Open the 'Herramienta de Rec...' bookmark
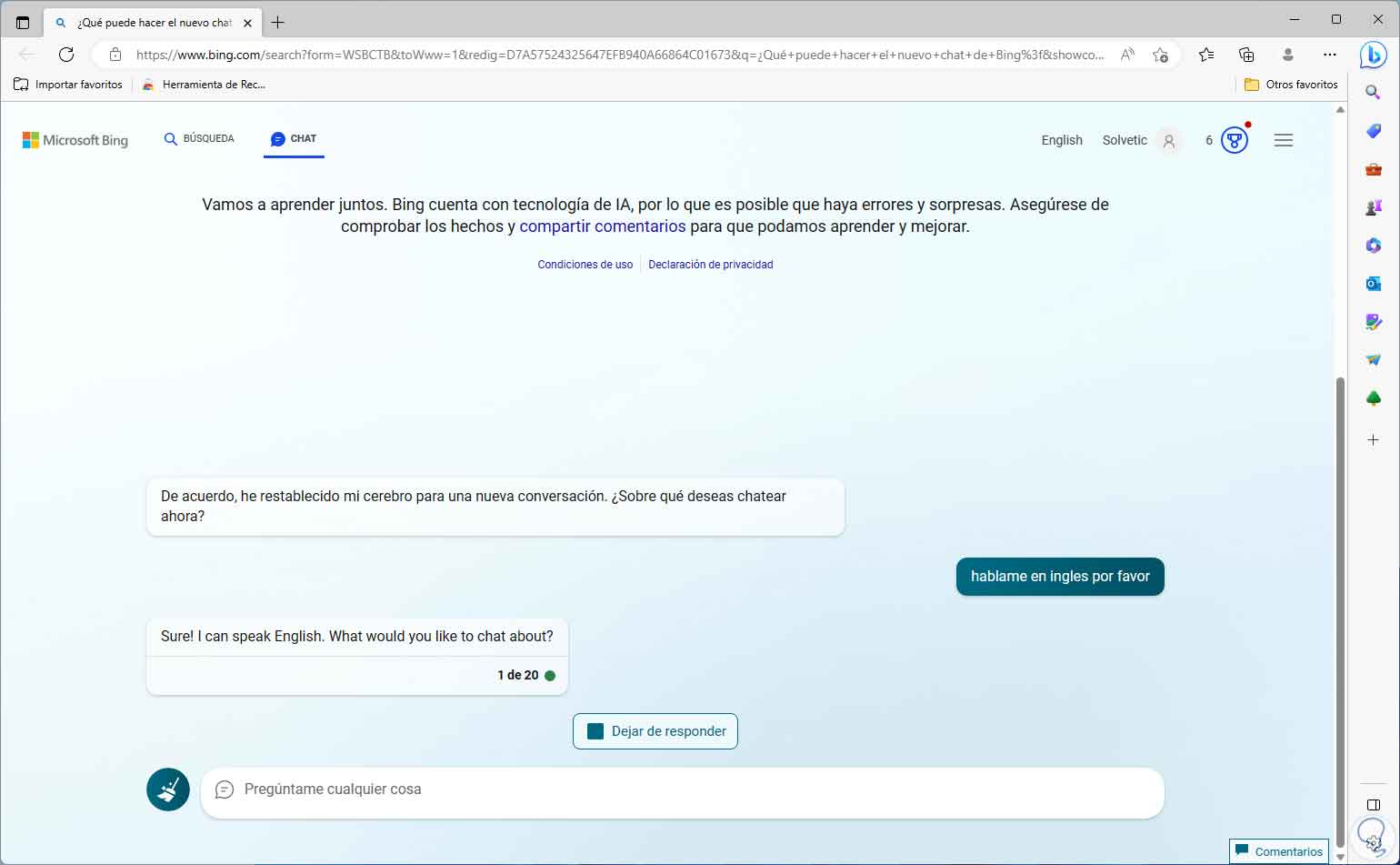Screen dimensions: 1400x865 204,85
